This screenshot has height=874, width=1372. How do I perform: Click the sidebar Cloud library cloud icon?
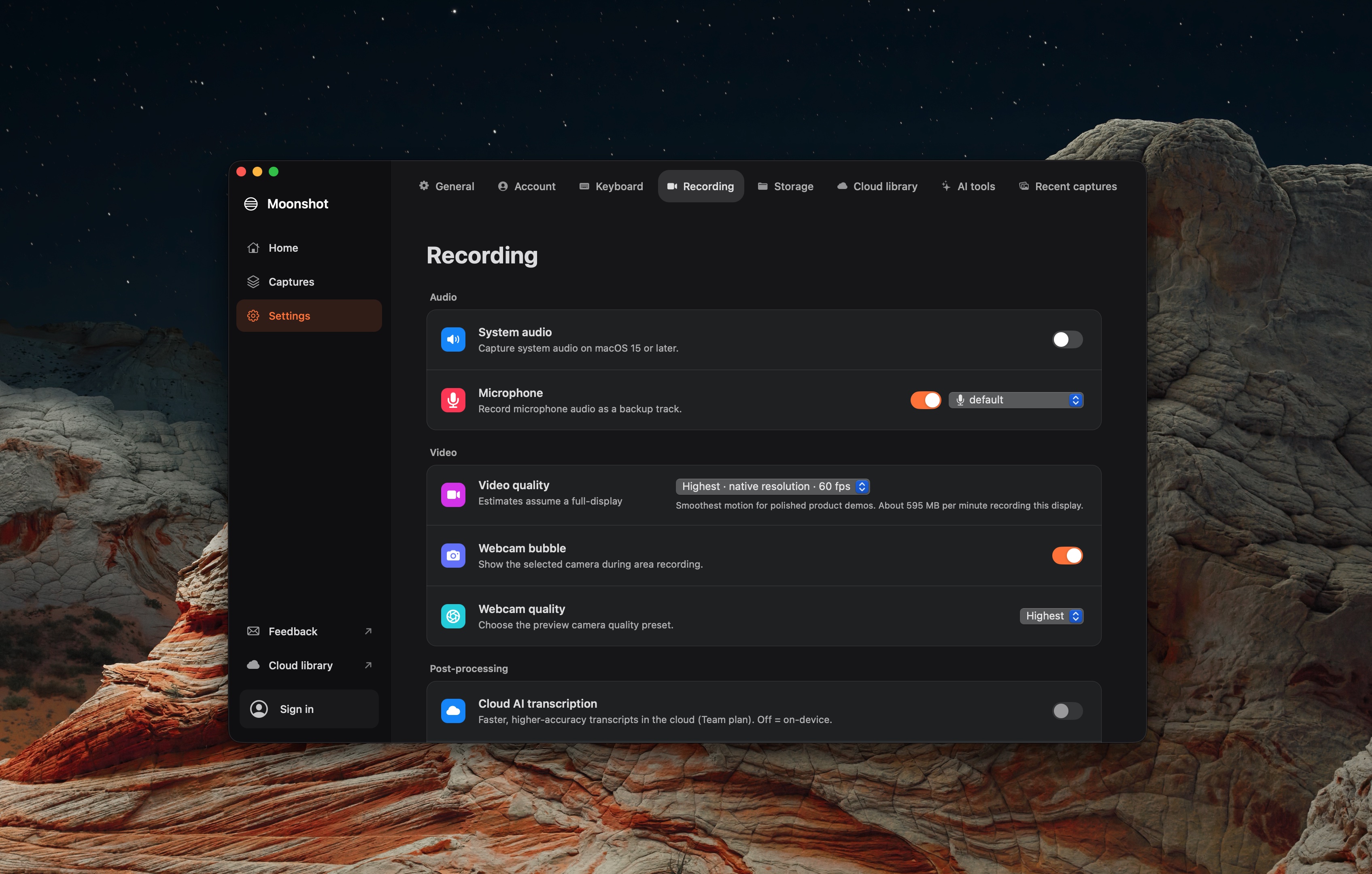coord(253,665)
